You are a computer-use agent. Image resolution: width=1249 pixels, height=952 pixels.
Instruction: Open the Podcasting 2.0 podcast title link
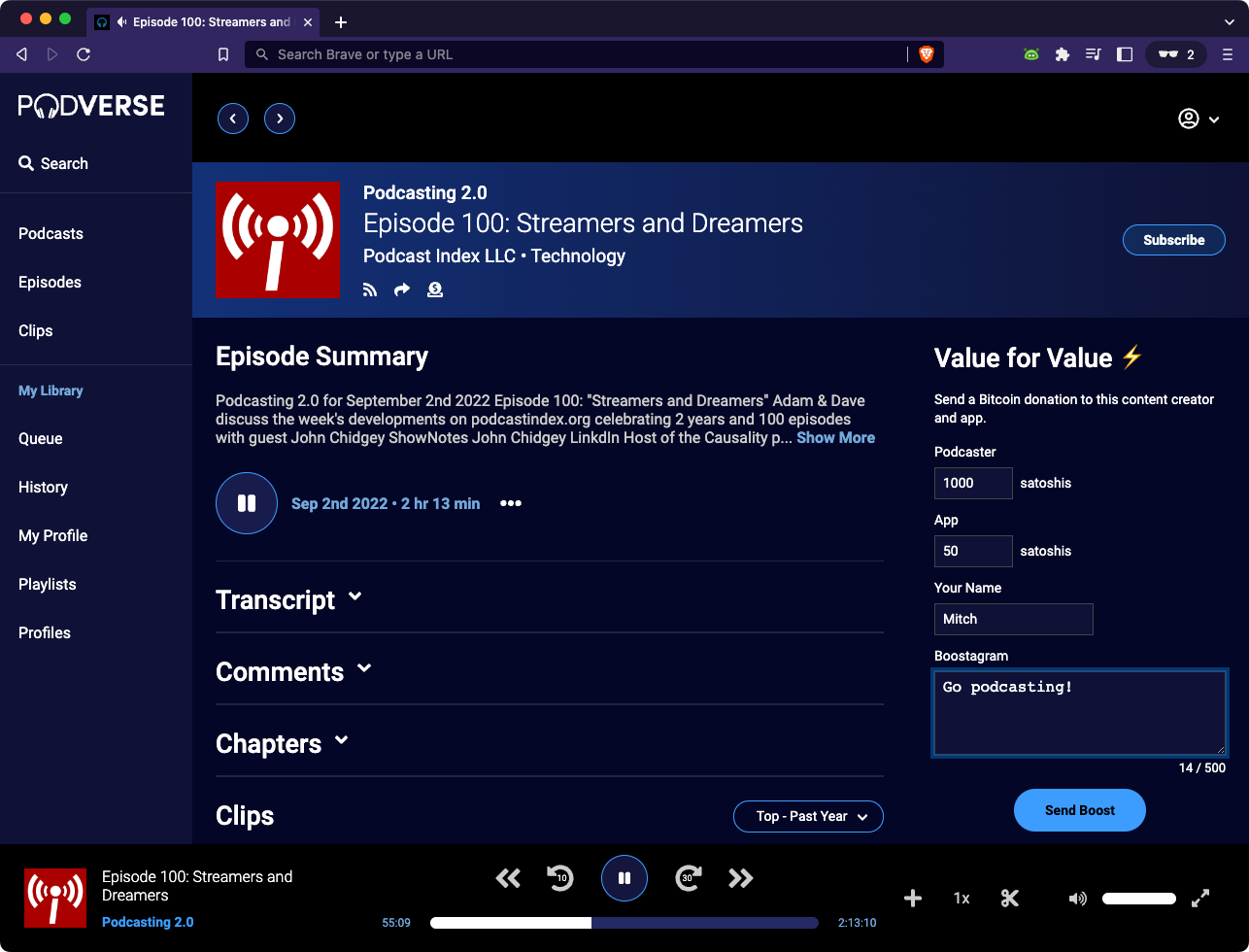pyautogui.click(x=425, y=192)
